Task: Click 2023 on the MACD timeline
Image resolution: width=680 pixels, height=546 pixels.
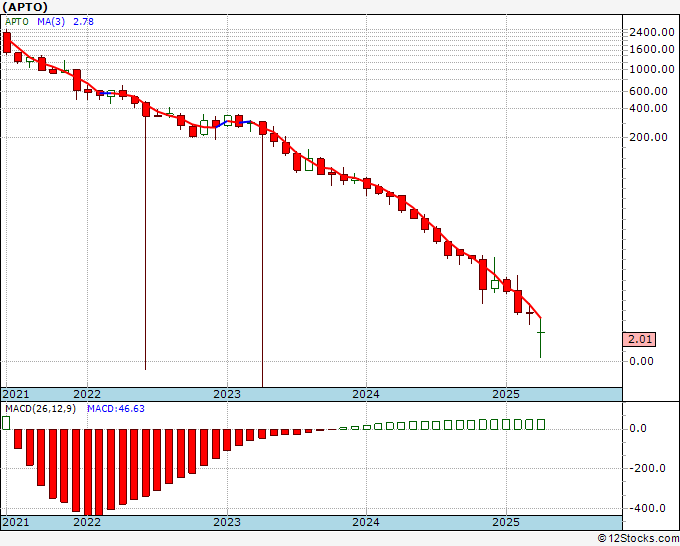Action: [x=227, y=522]
